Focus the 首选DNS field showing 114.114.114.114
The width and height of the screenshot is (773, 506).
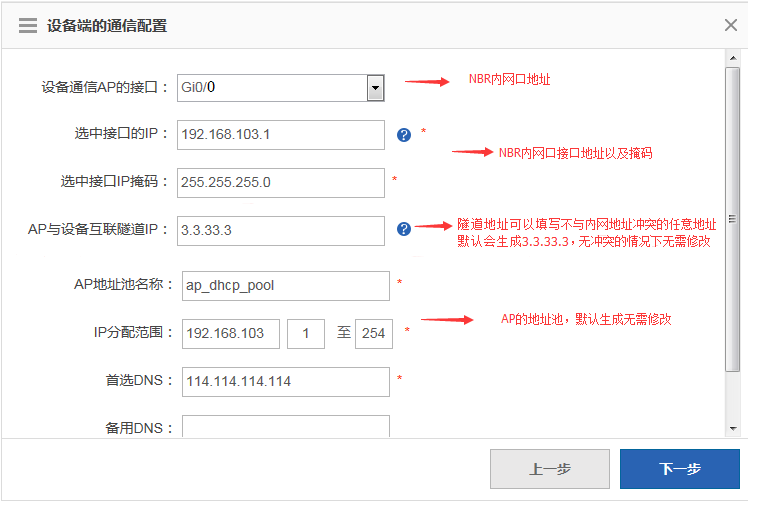(x=285, y=381)
